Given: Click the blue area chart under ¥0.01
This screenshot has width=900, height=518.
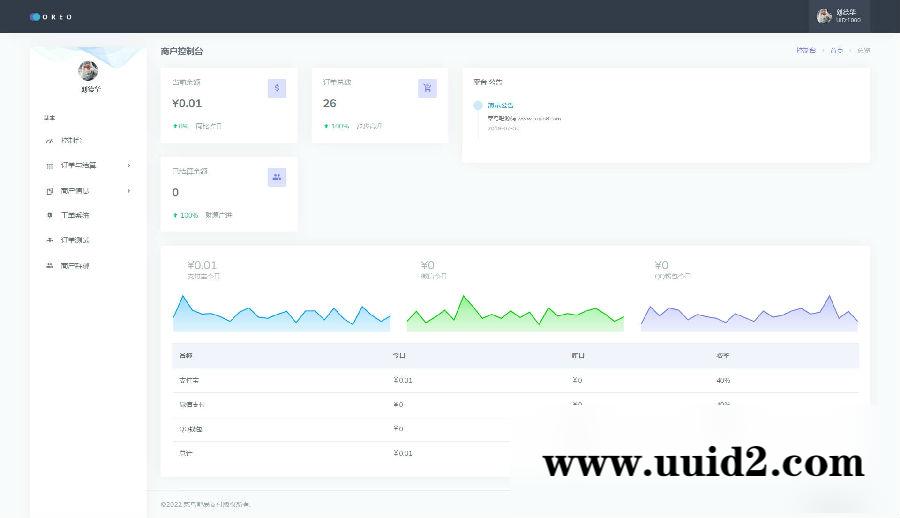Looking at the screenshot, I should pos(281,314).
